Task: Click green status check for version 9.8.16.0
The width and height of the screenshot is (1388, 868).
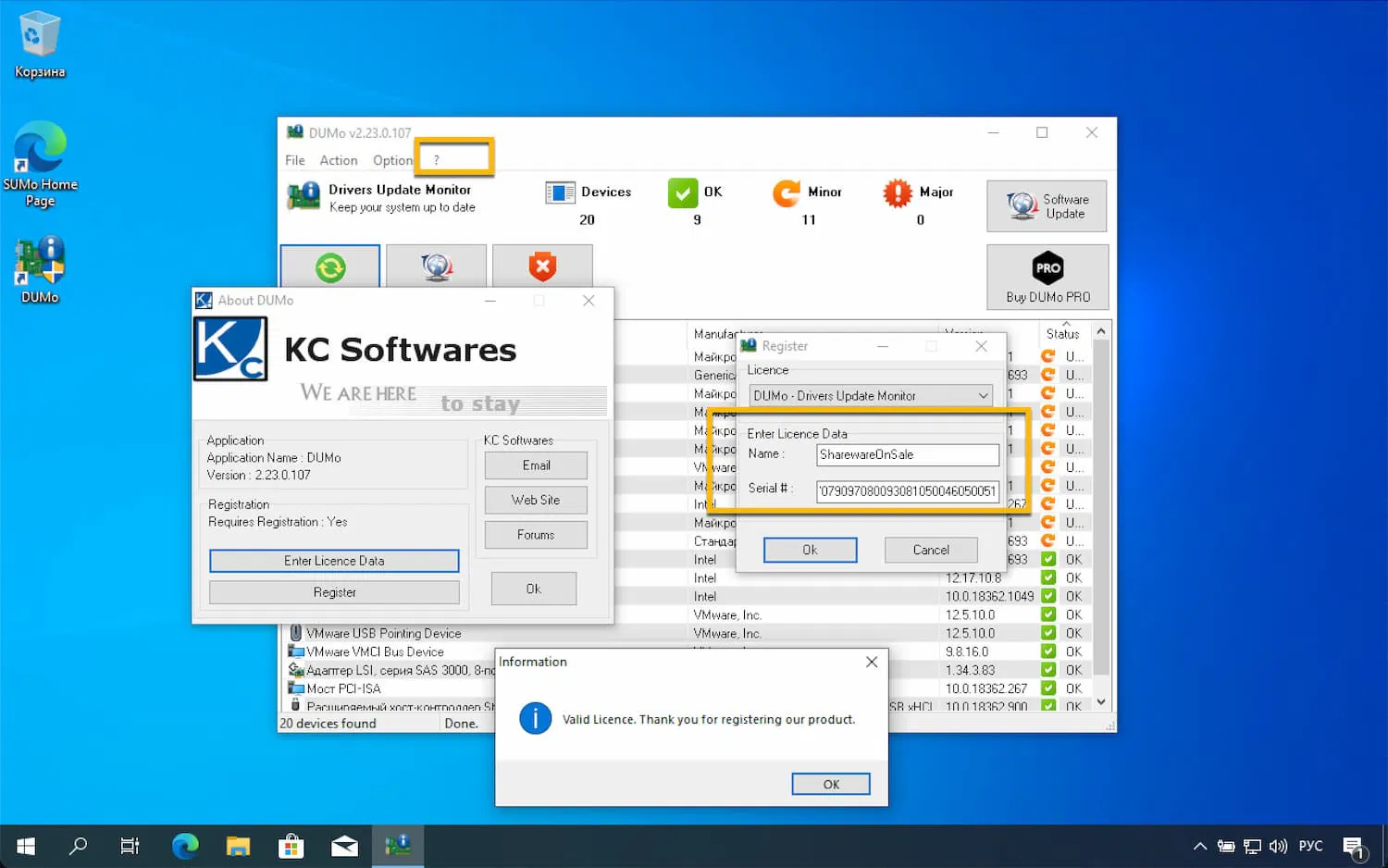Action: pyautogui.click(x=1048, y=651)
